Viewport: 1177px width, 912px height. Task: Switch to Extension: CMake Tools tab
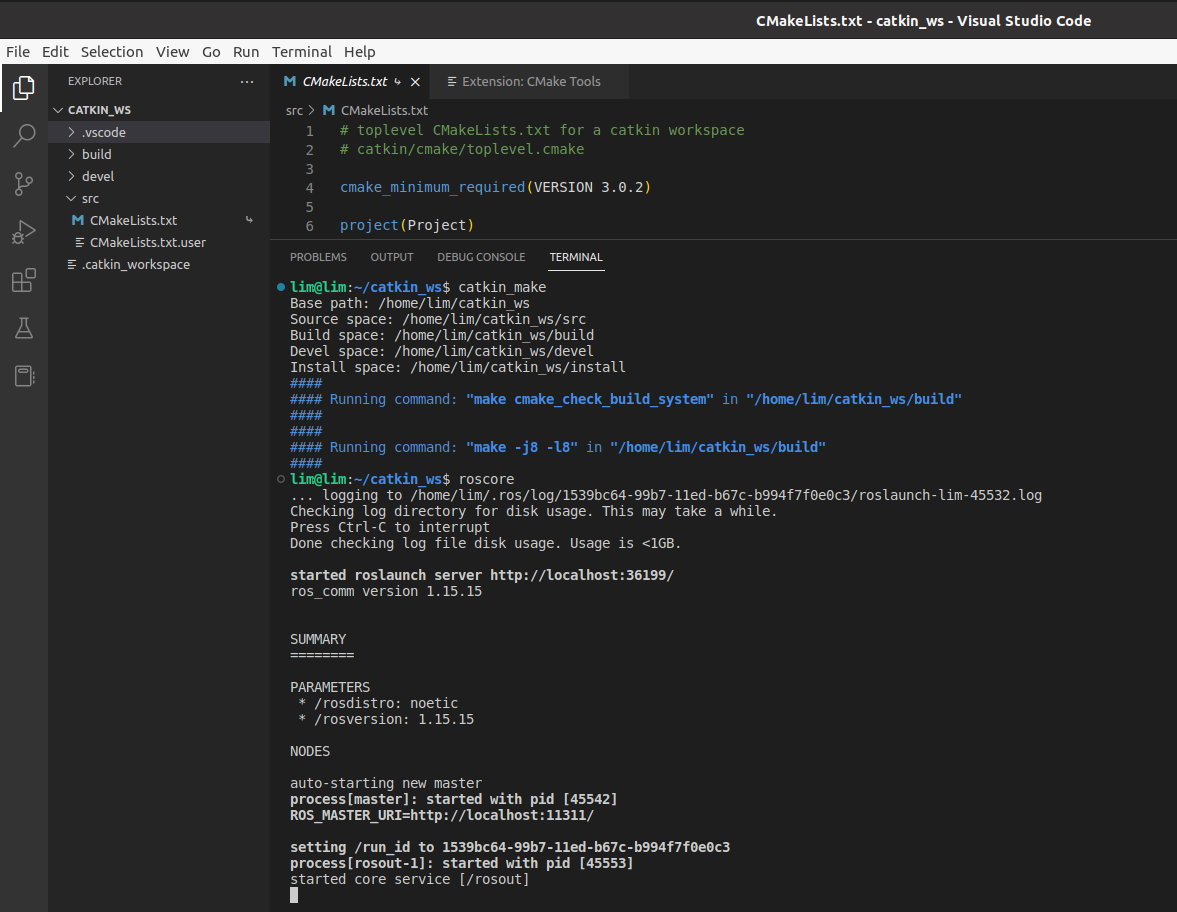pyautogui.click(x=530, y=82)
